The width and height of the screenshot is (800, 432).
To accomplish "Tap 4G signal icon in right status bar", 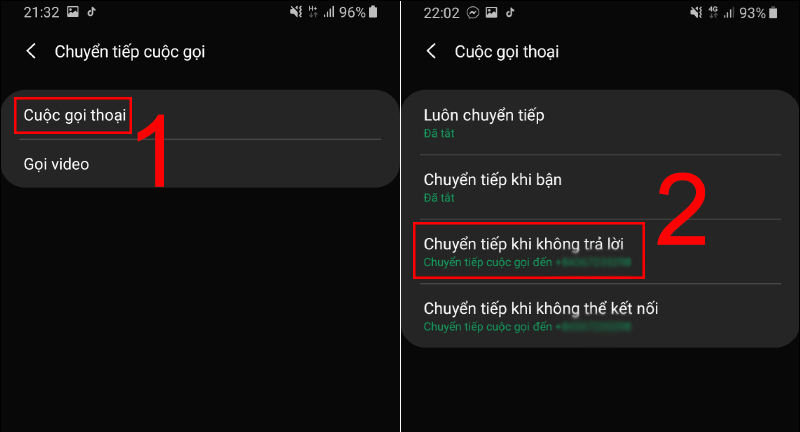I will click(x=713, y=12).
